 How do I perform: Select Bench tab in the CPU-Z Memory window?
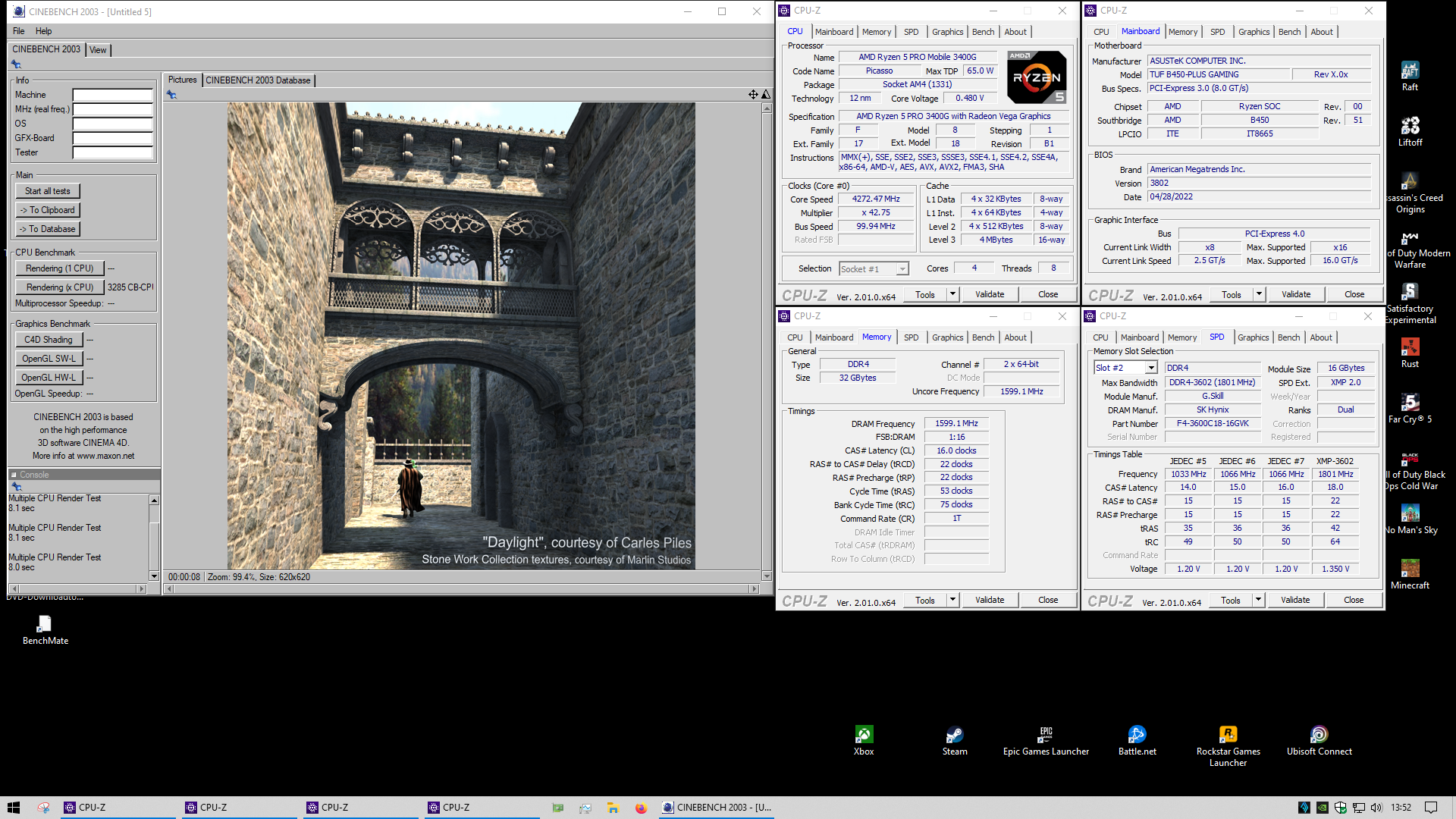(x=983, y=337)
